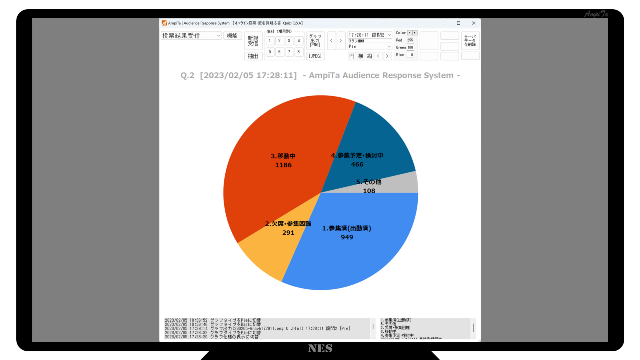Click the AmpiTa app icon in title bar

tap(164, 23)
